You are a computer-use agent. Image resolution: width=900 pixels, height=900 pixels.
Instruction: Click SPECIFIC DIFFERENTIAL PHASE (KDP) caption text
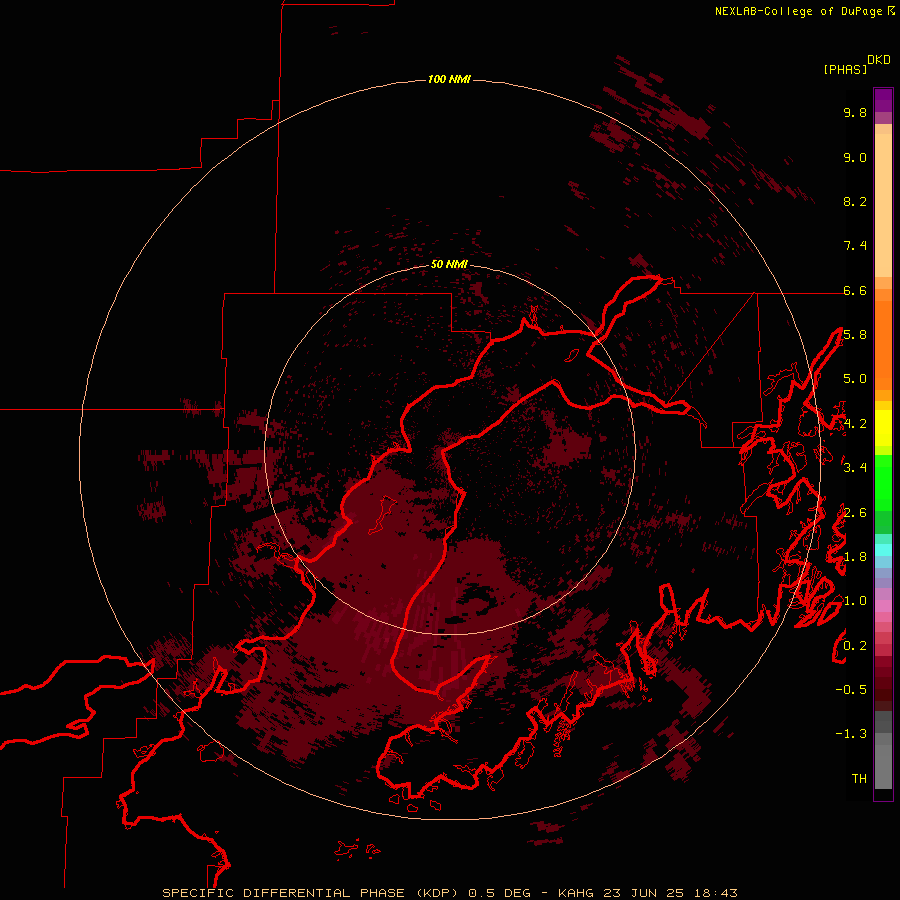[312, 893]
